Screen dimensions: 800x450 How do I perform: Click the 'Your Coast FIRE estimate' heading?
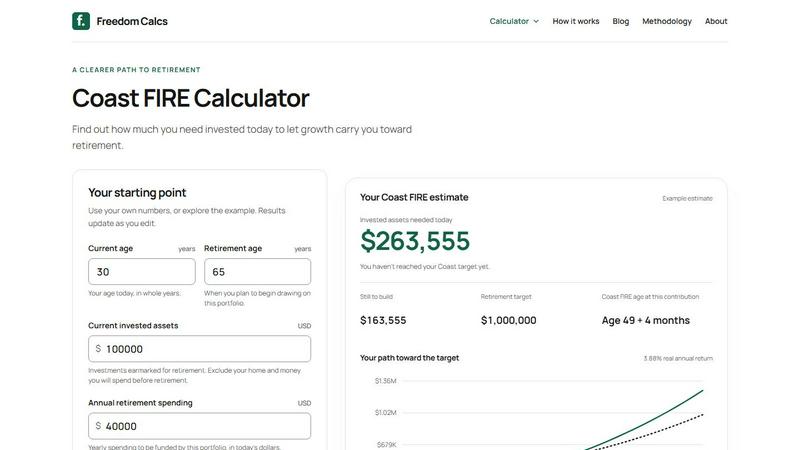[x=414, y=197]
